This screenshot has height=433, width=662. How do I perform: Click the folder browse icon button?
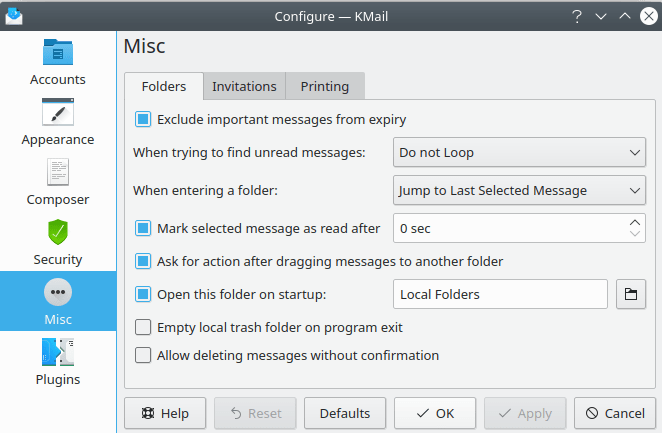click(631, 294)
